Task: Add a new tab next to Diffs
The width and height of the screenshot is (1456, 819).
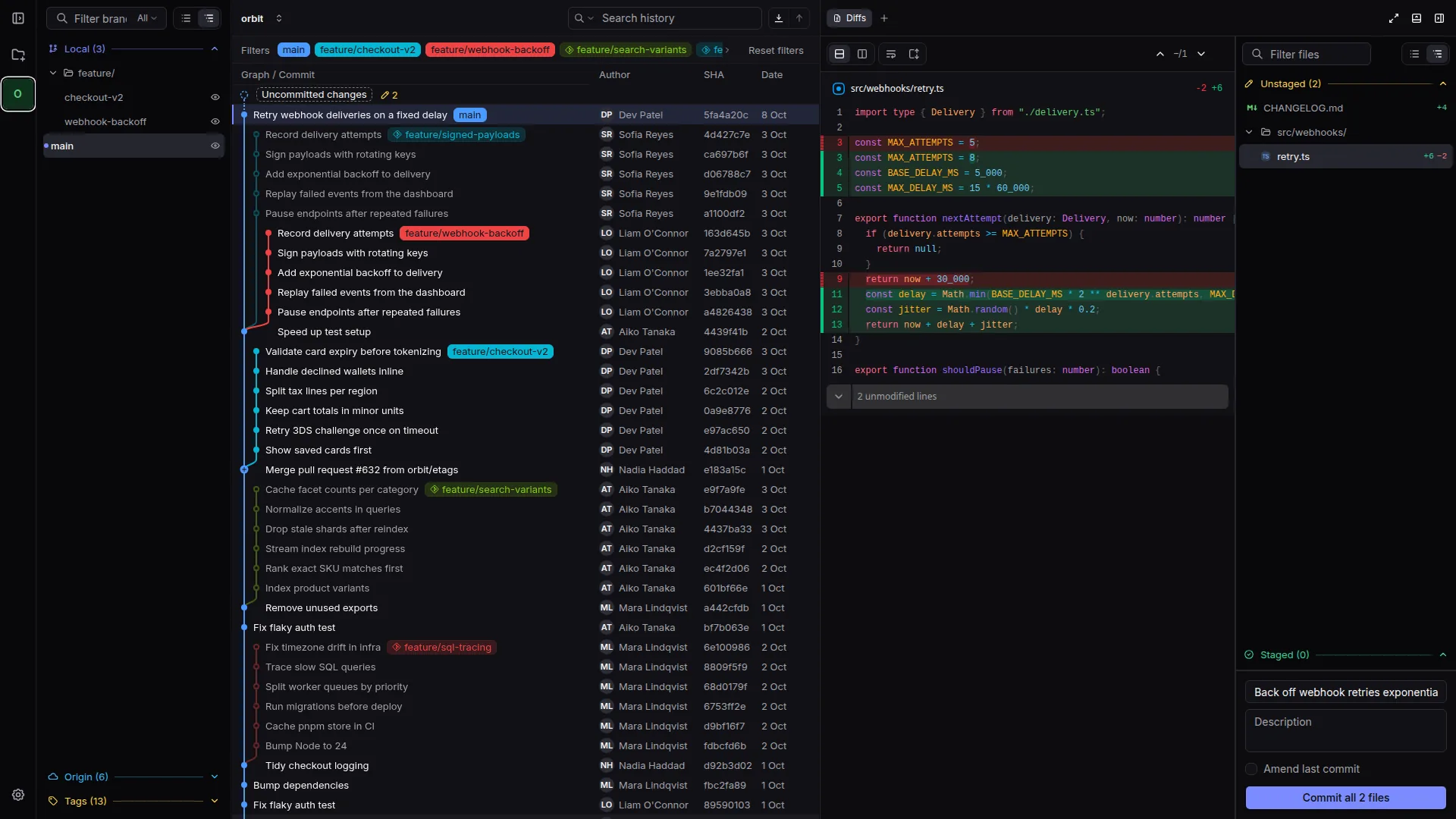Action: pos(884,18)
